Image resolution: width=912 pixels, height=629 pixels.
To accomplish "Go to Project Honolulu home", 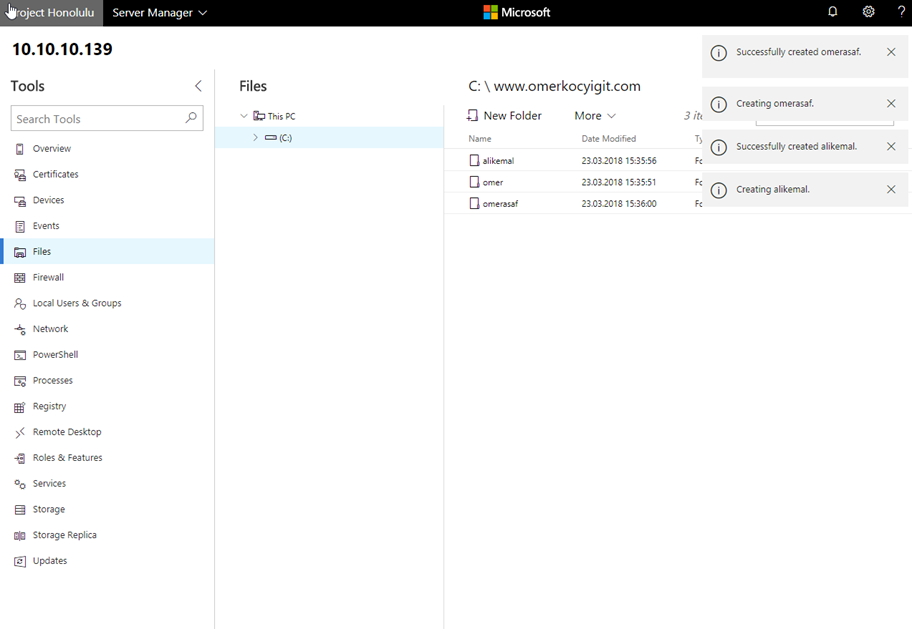I will click(51, 13).
